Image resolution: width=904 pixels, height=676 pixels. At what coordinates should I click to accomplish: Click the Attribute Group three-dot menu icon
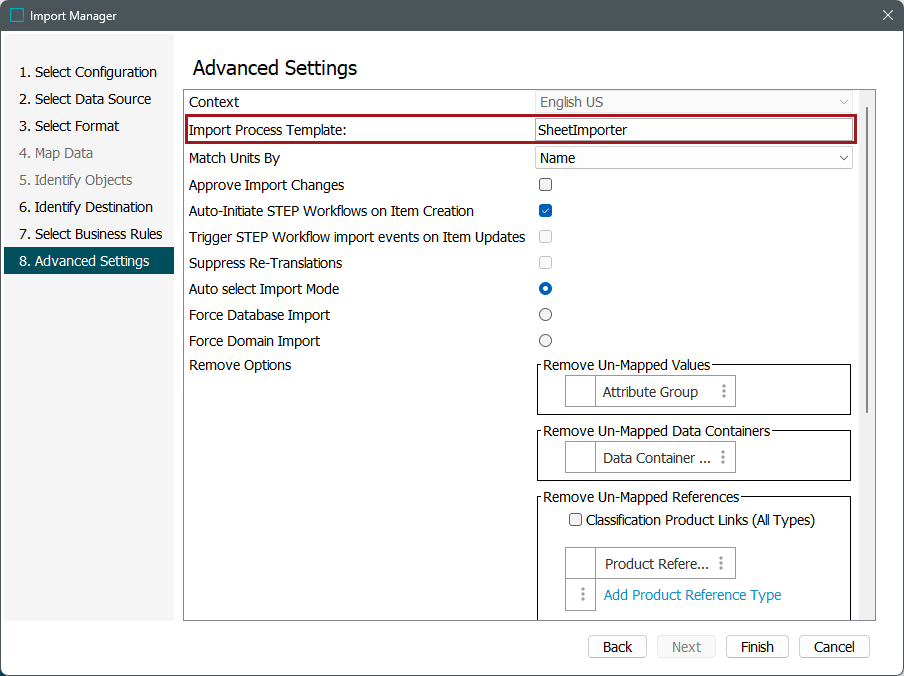(x=724, y=392)
